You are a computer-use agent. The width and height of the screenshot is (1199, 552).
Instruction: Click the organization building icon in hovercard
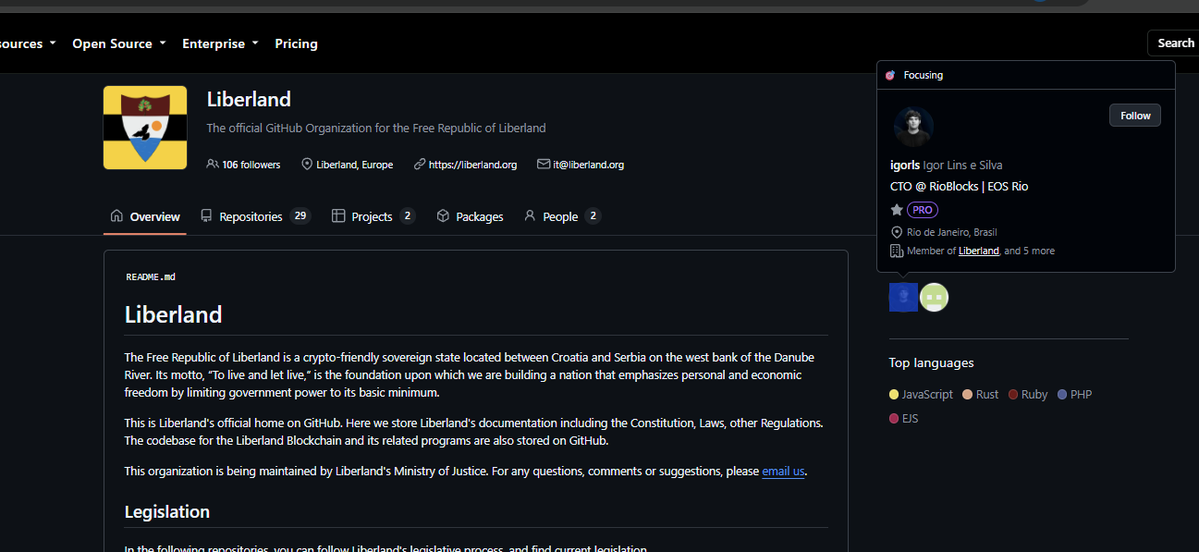pos(897,251)
